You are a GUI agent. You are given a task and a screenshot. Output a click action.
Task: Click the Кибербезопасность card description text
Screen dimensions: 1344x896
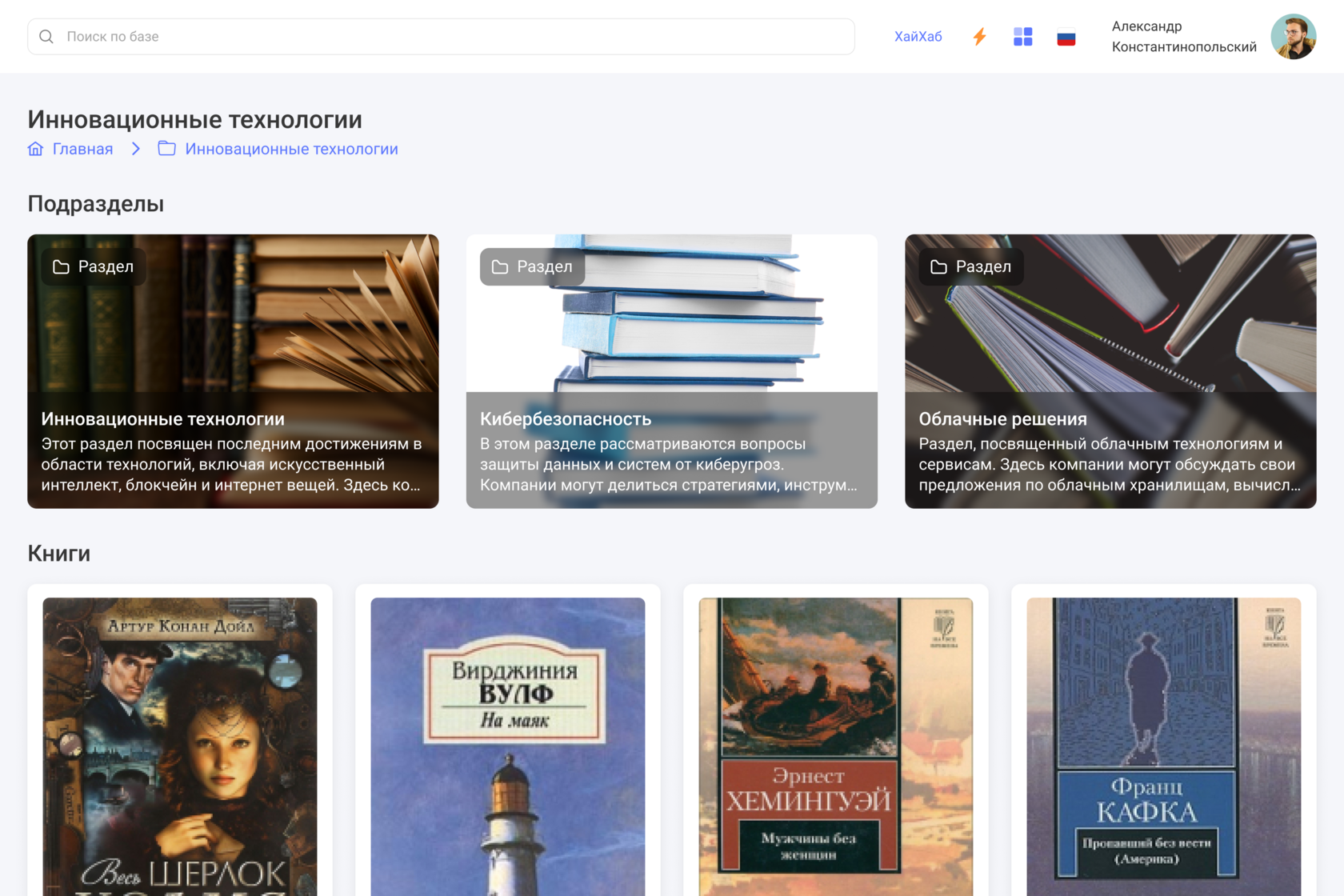pos(669,465)
